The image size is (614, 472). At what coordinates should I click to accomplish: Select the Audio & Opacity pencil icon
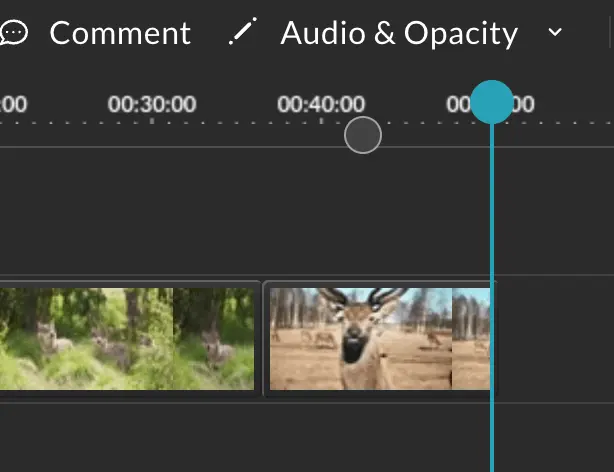click(x=243, y=31)
